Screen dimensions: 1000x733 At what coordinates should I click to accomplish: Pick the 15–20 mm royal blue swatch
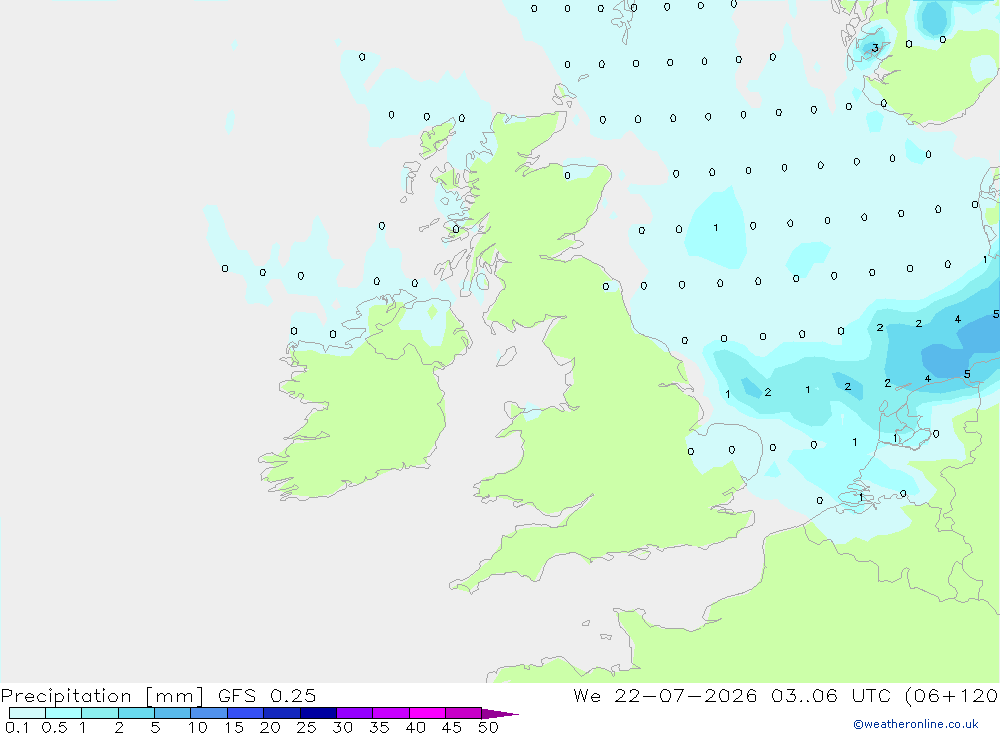(245, 713)
